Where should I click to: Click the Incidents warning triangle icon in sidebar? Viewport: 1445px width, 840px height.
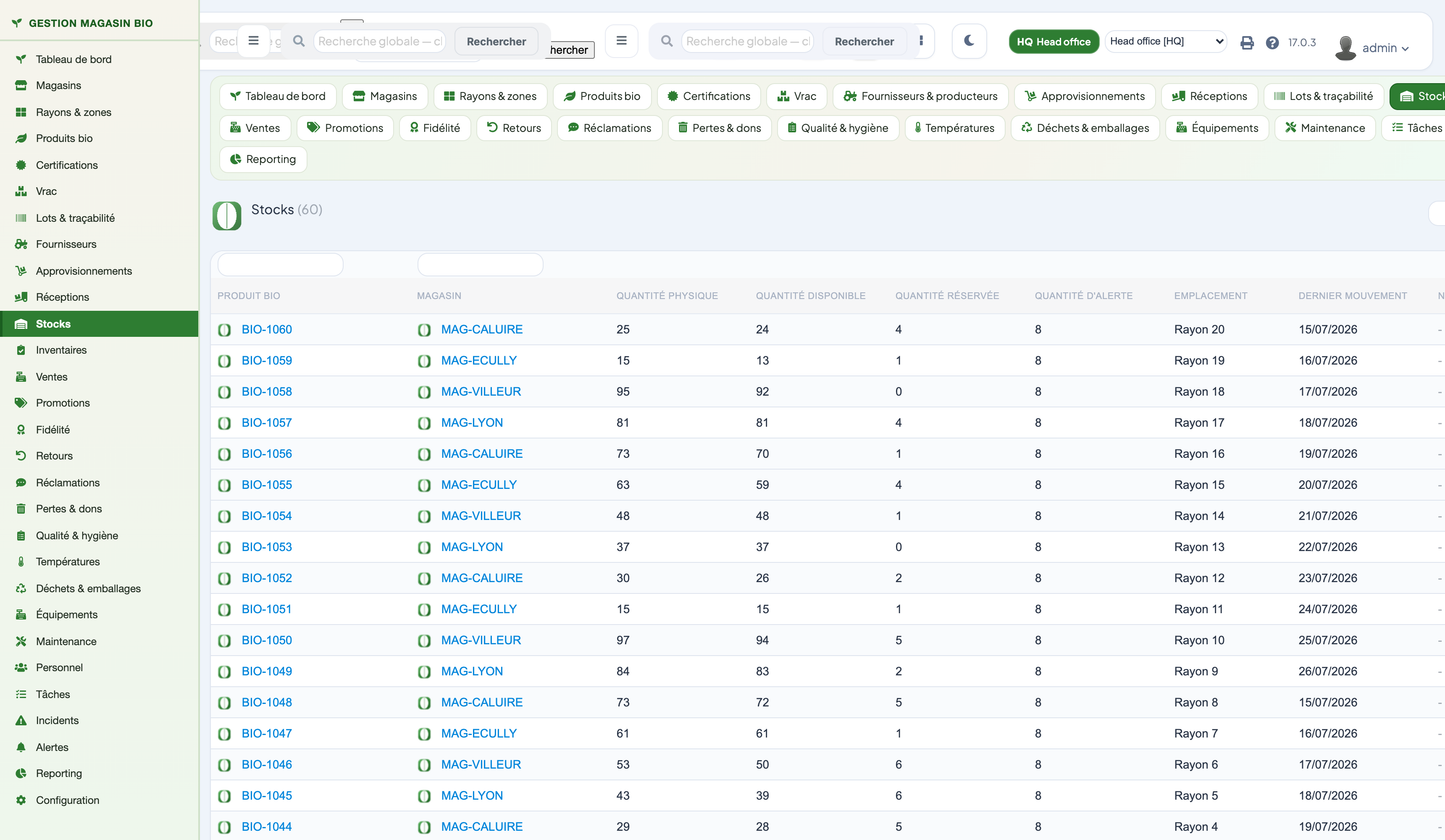21,721
